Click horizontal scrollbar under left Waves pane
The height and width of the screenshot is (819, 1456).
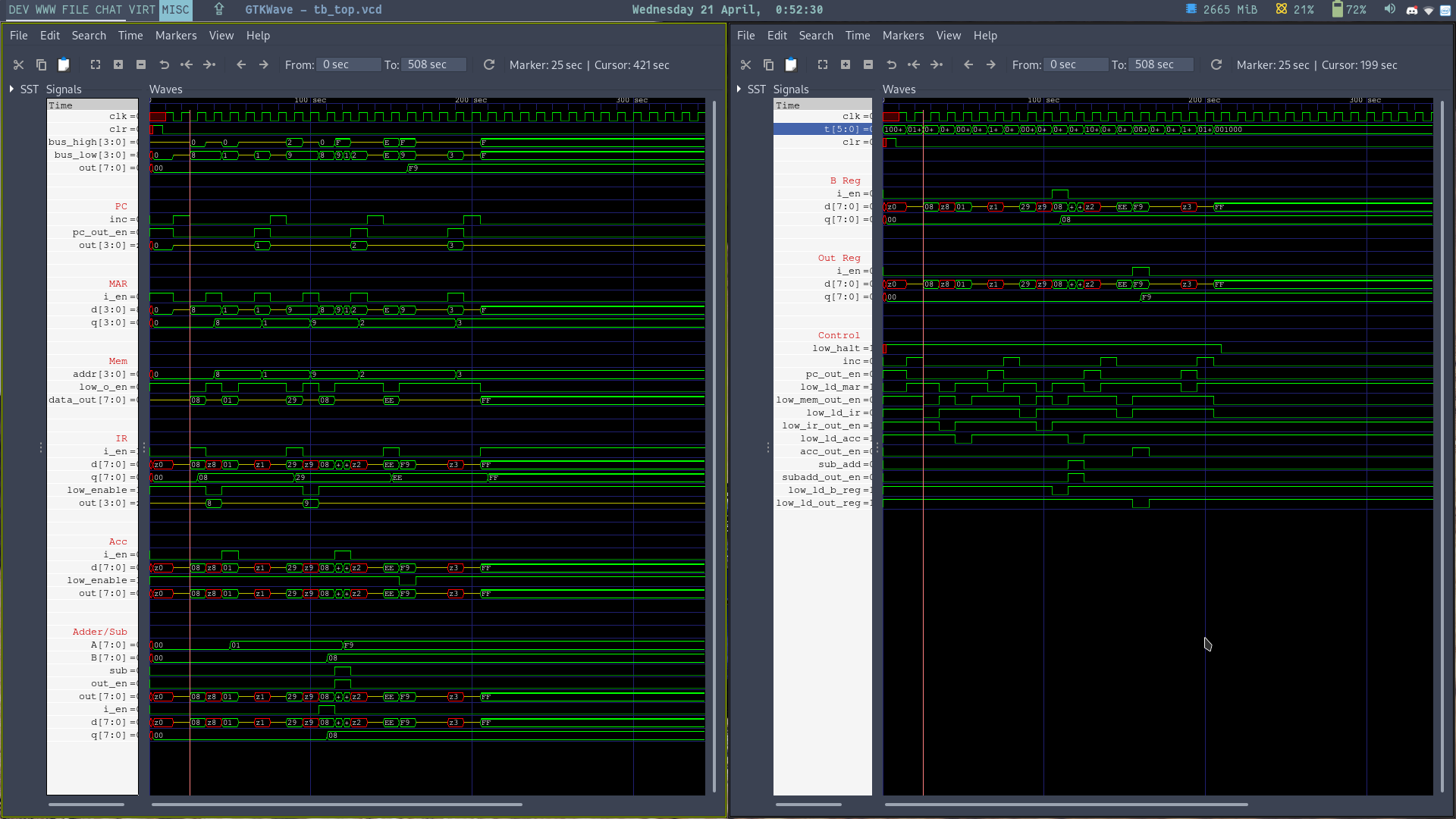pos(337,804)
